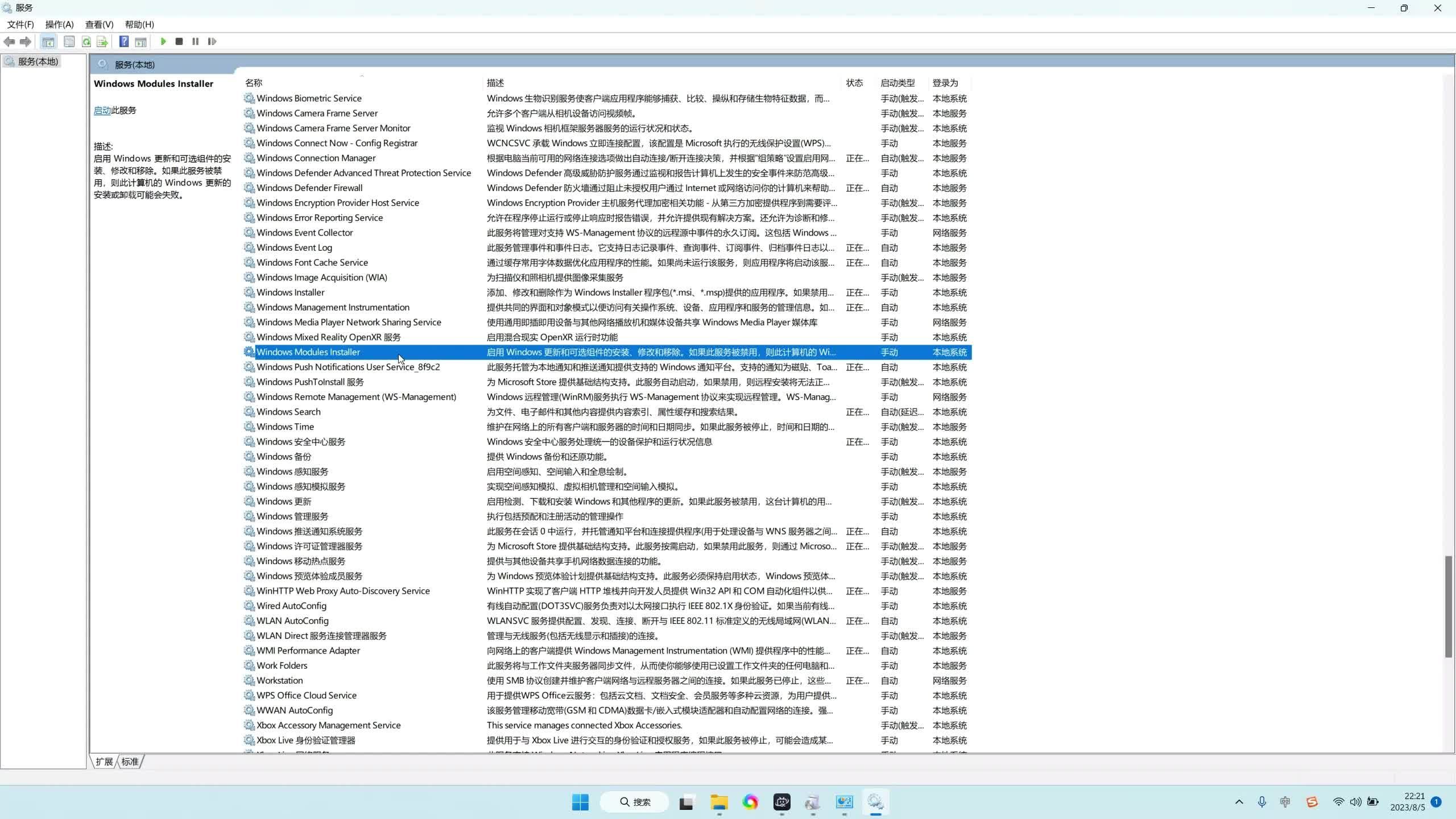Expand the system tray hidden icons chevron
Screen dimensions: 1456x819
(x=1239, y=802)
